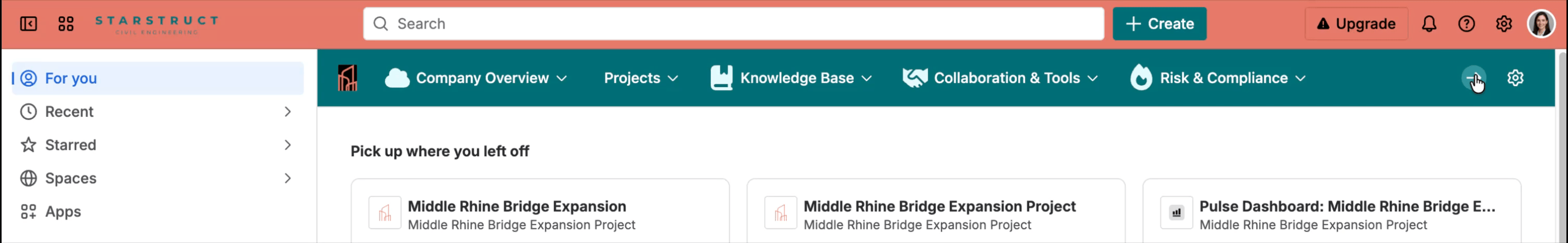Expand the Starred section chevron
Viewport: 1568px width, 243px height.
287,145
